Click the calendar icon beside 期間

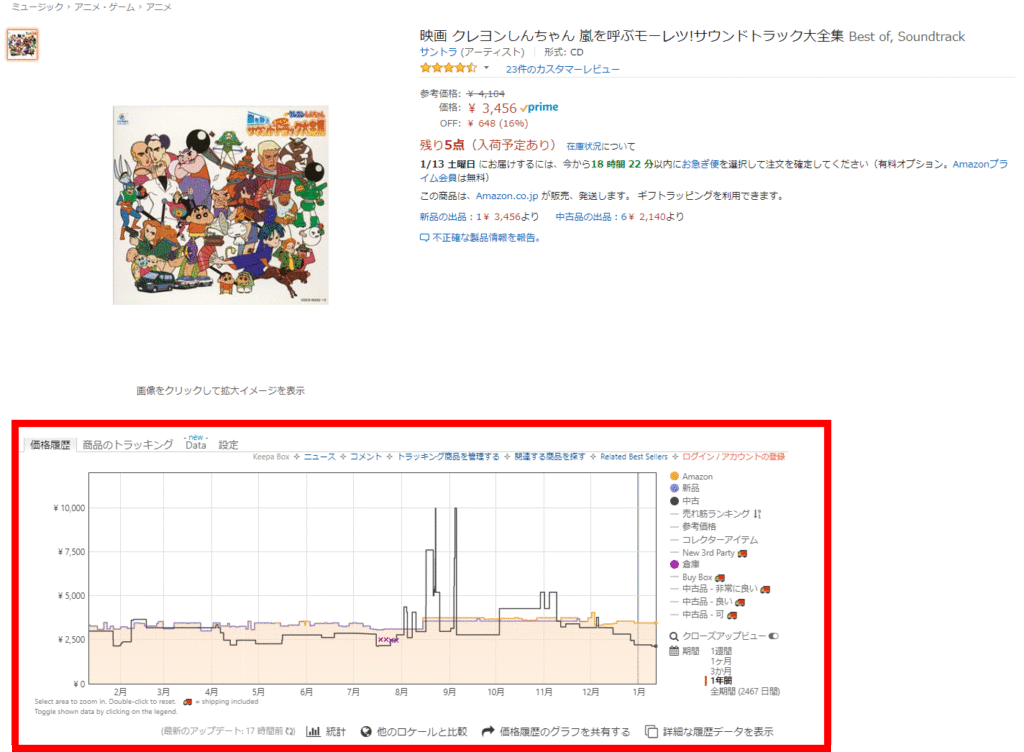(x=674, y=650)
